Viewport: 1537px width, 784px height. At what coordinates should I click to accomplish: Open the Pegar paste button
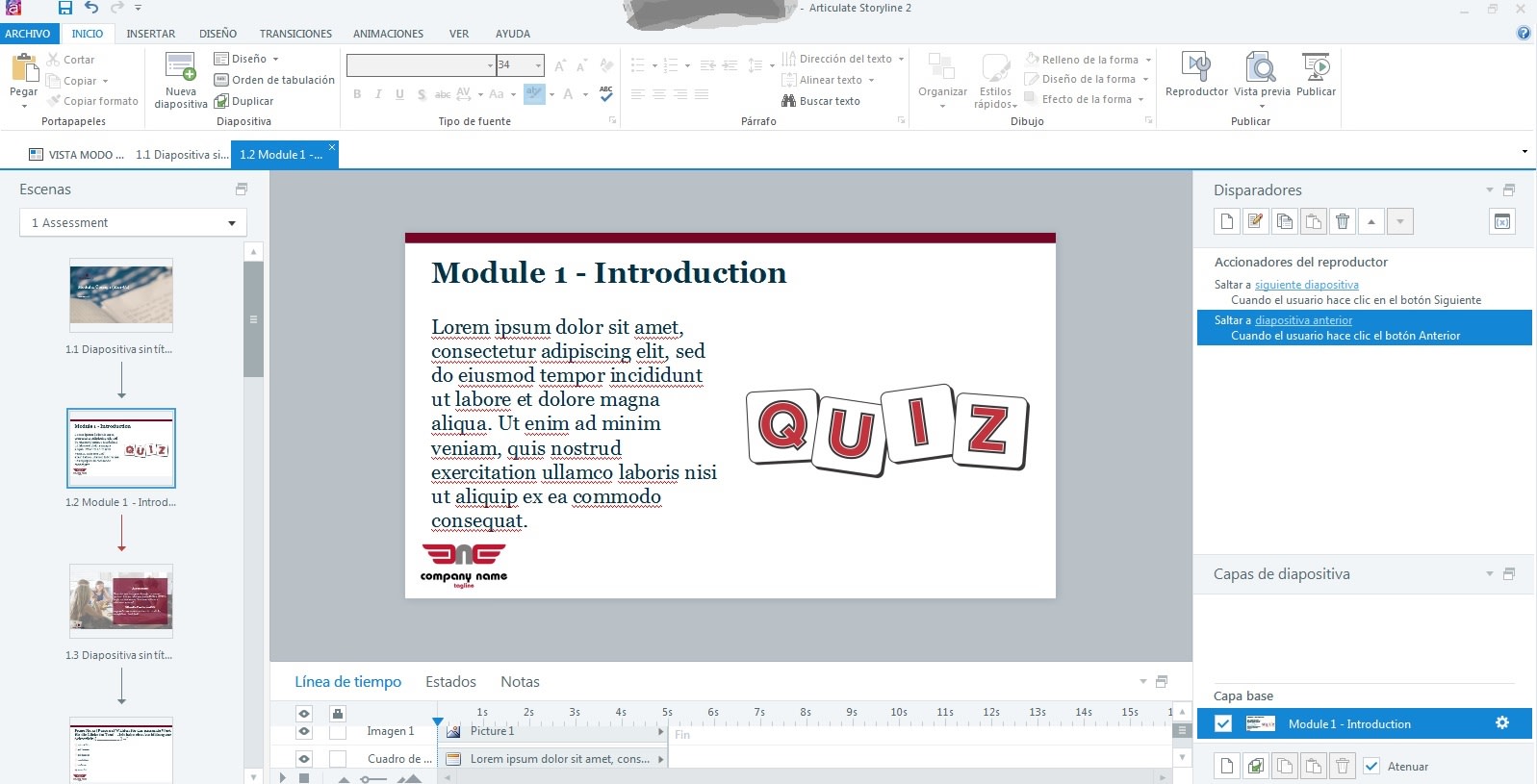coord(23,80)
